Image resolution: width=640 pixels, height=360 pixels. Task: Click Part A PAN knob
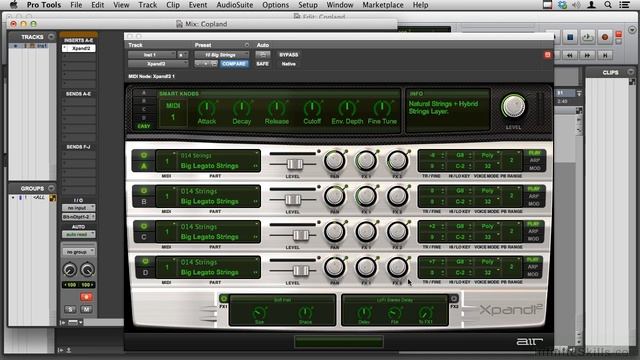coord(334,160)
